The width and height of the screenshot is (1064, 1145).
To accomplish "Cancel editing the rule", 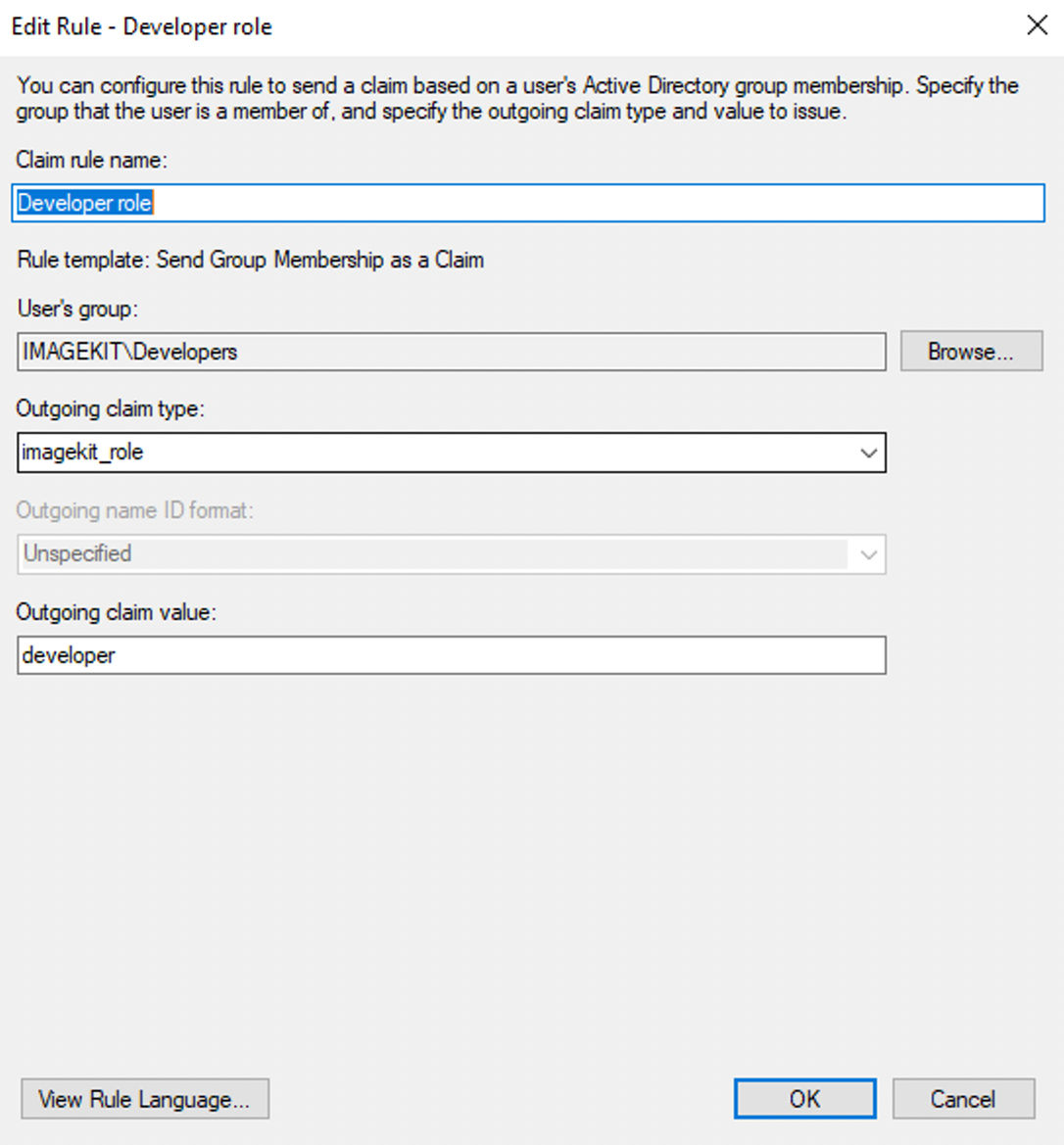I will [x=963, y=1099].
